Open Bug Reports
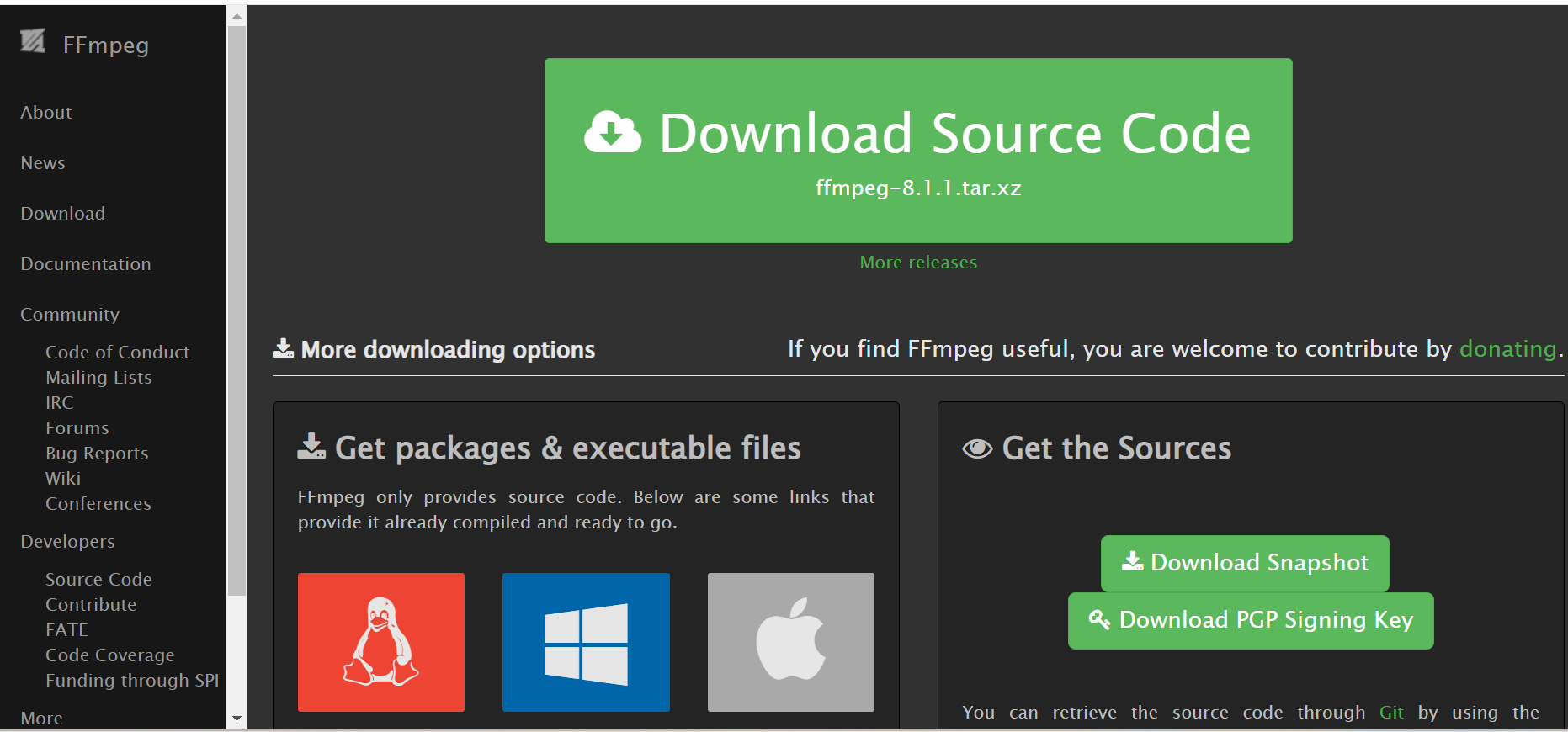This screenshot has width=1568, height=732. tap(97, 454)
